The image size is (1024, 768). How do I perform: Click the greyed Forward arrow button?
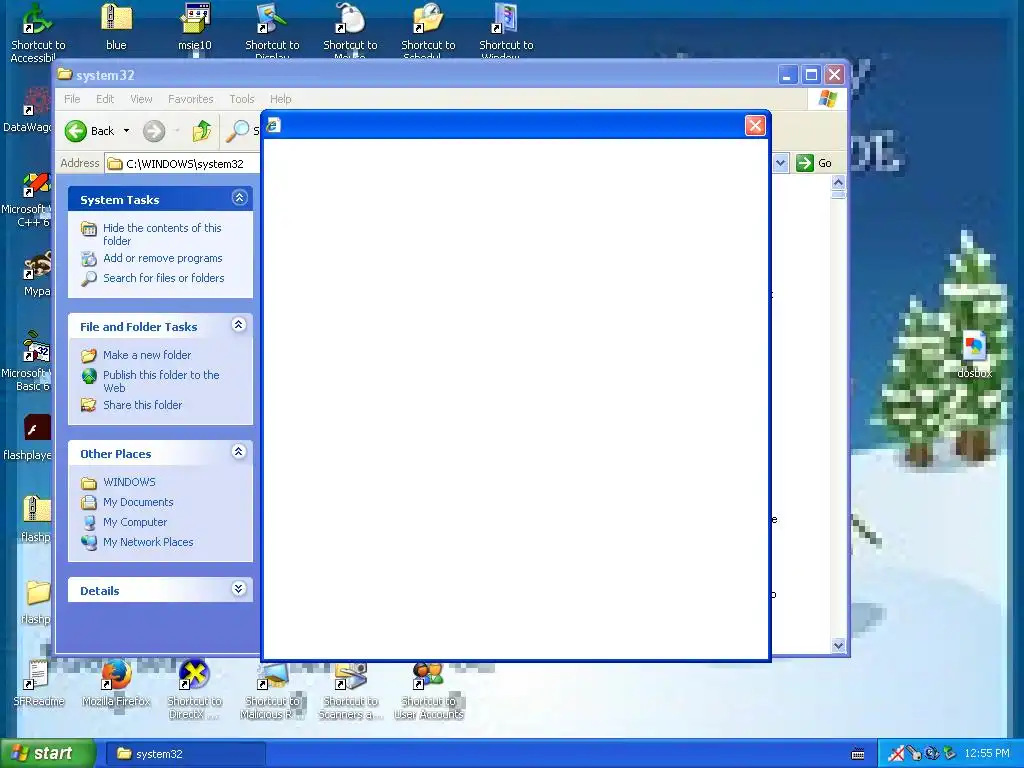[154, 131]
